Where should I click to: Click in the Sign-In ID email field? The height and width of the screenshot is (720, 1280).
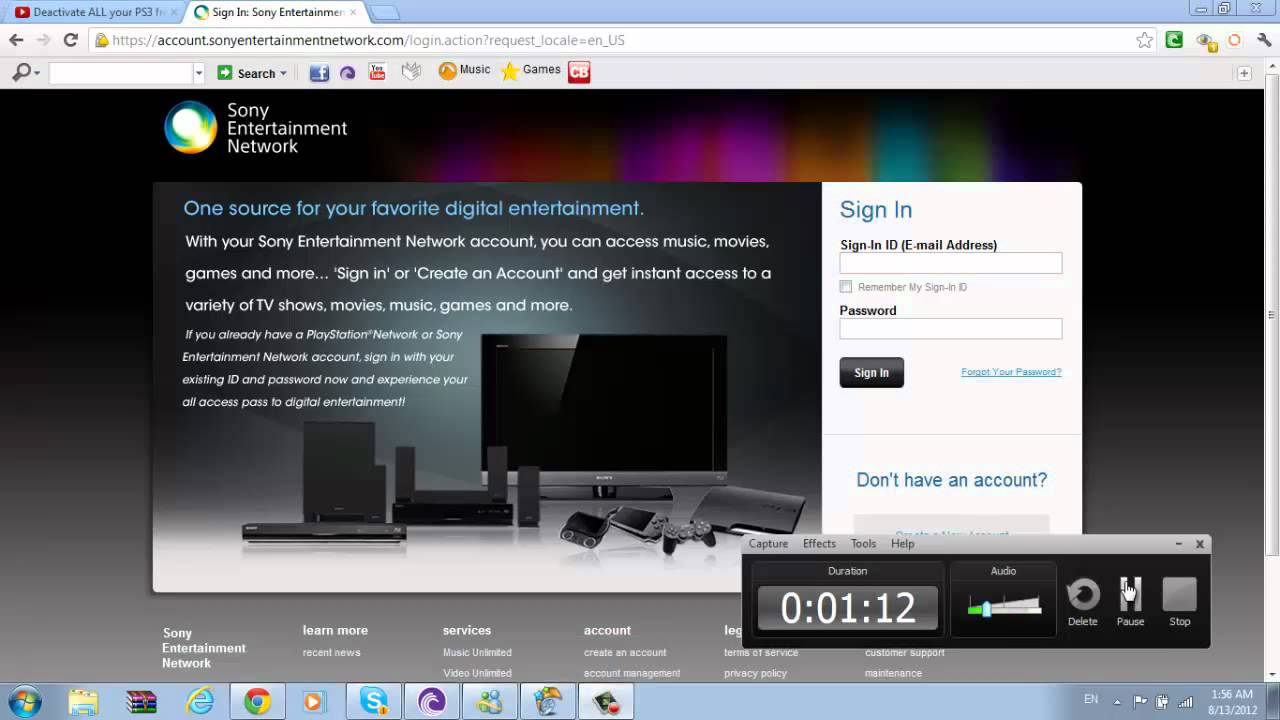(951, 263)
